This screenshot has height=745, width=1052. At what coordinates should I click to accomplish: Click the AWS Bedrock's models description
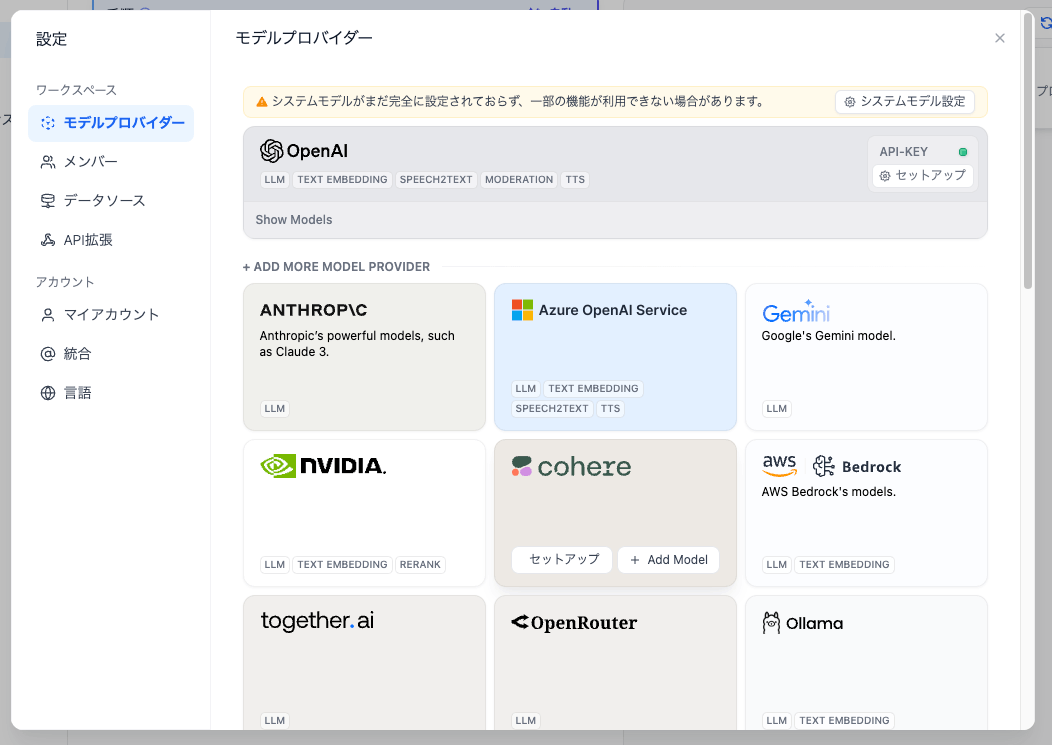click(829, 492)
